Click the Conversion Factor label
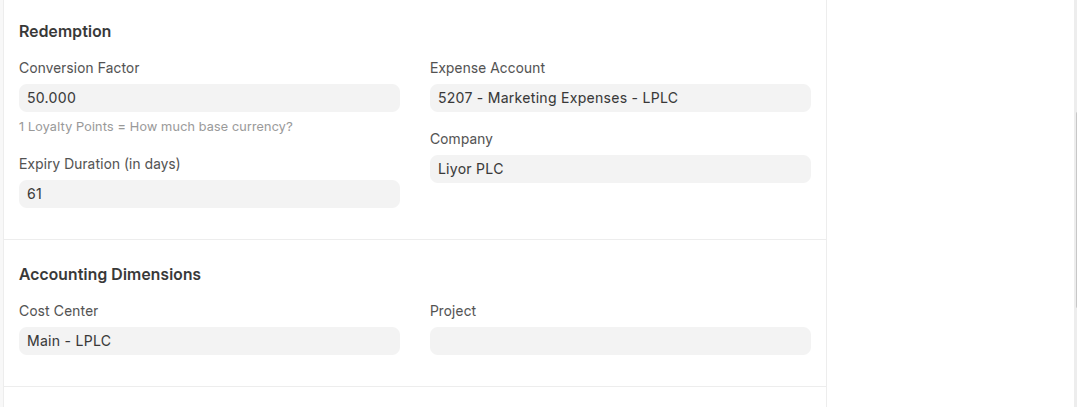The width and height of the screenshot is (1077, 407). click(79, 68)
